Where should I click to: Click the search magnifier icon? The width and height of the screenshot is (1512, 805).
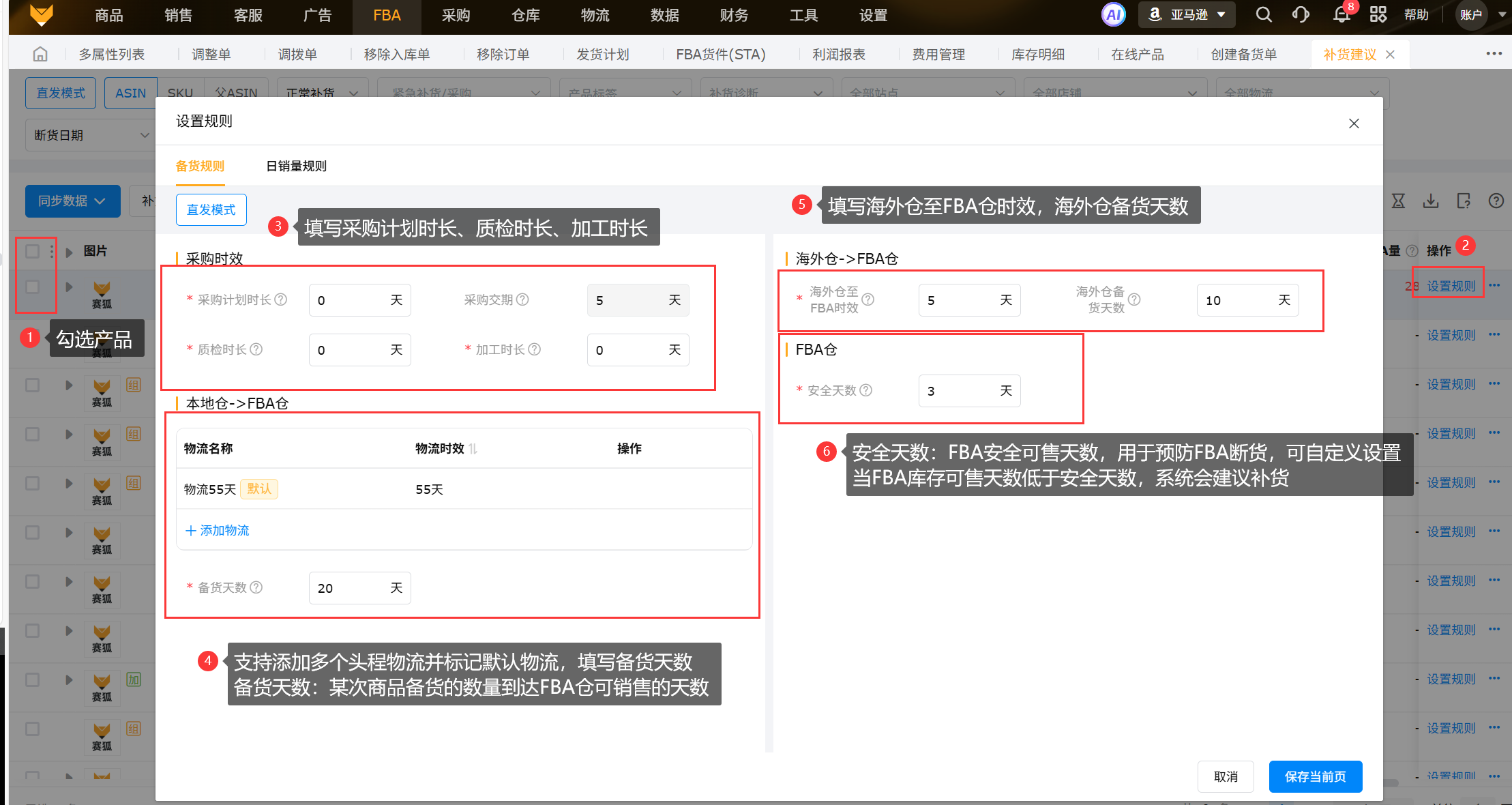point(1263,15)
